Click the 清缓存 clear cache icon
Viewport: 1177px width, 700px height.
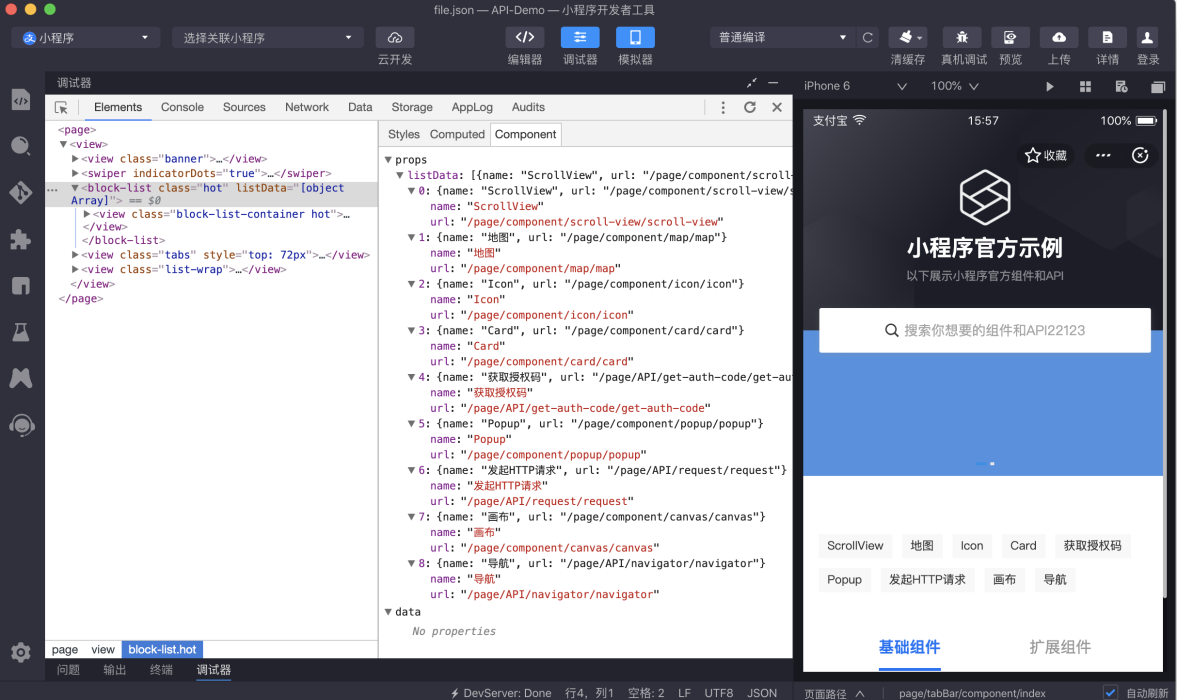click(x=908, y=38)
